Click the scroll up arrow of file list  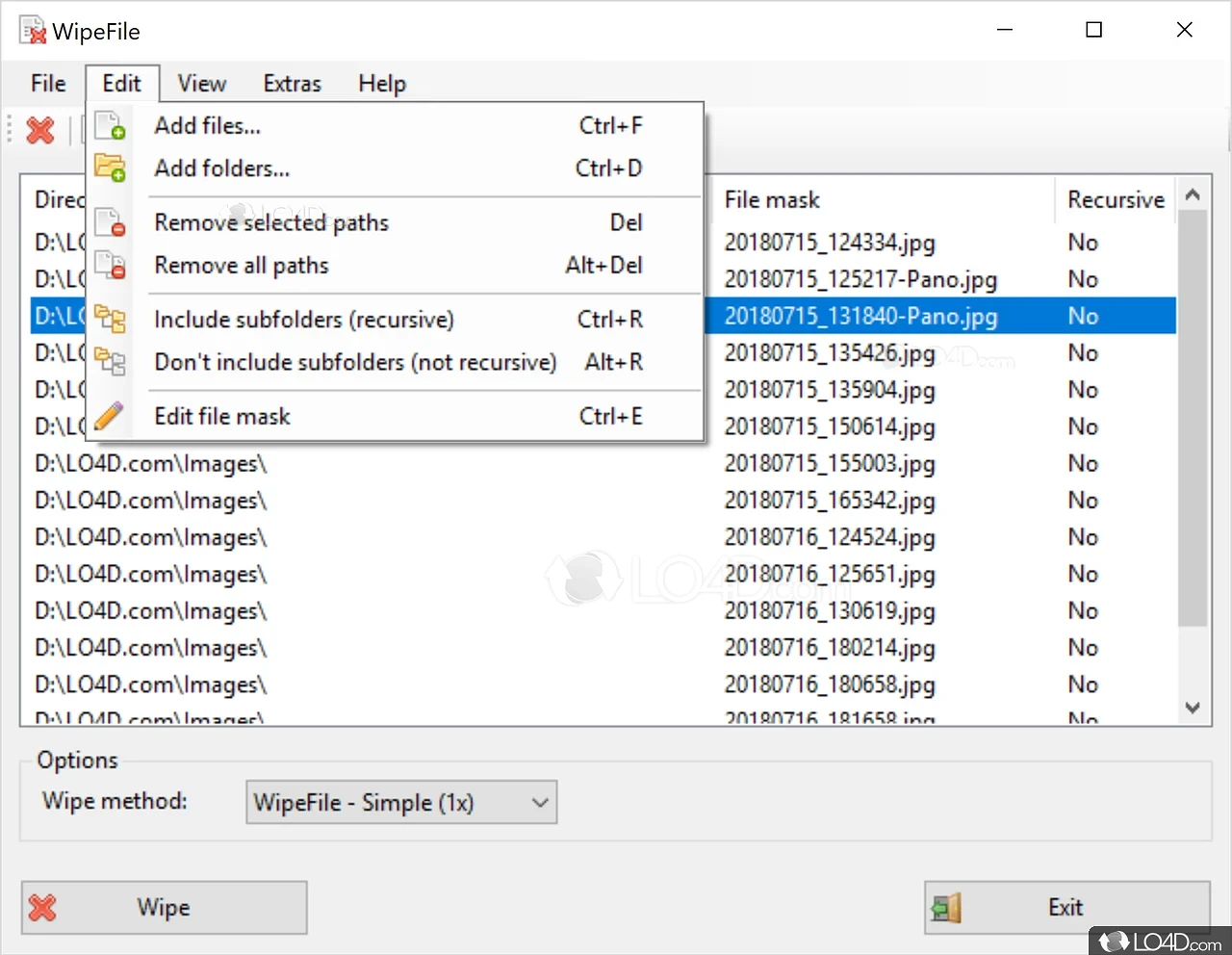(1193, 195)
